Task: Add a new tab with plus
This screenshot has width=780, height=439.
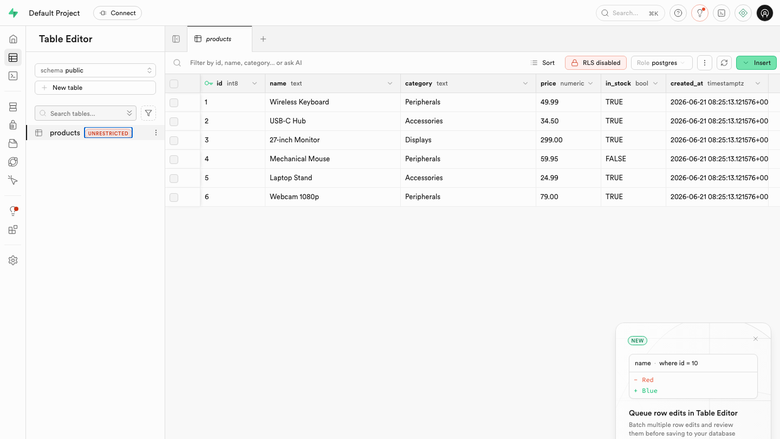Action: [x=263, y=39]
